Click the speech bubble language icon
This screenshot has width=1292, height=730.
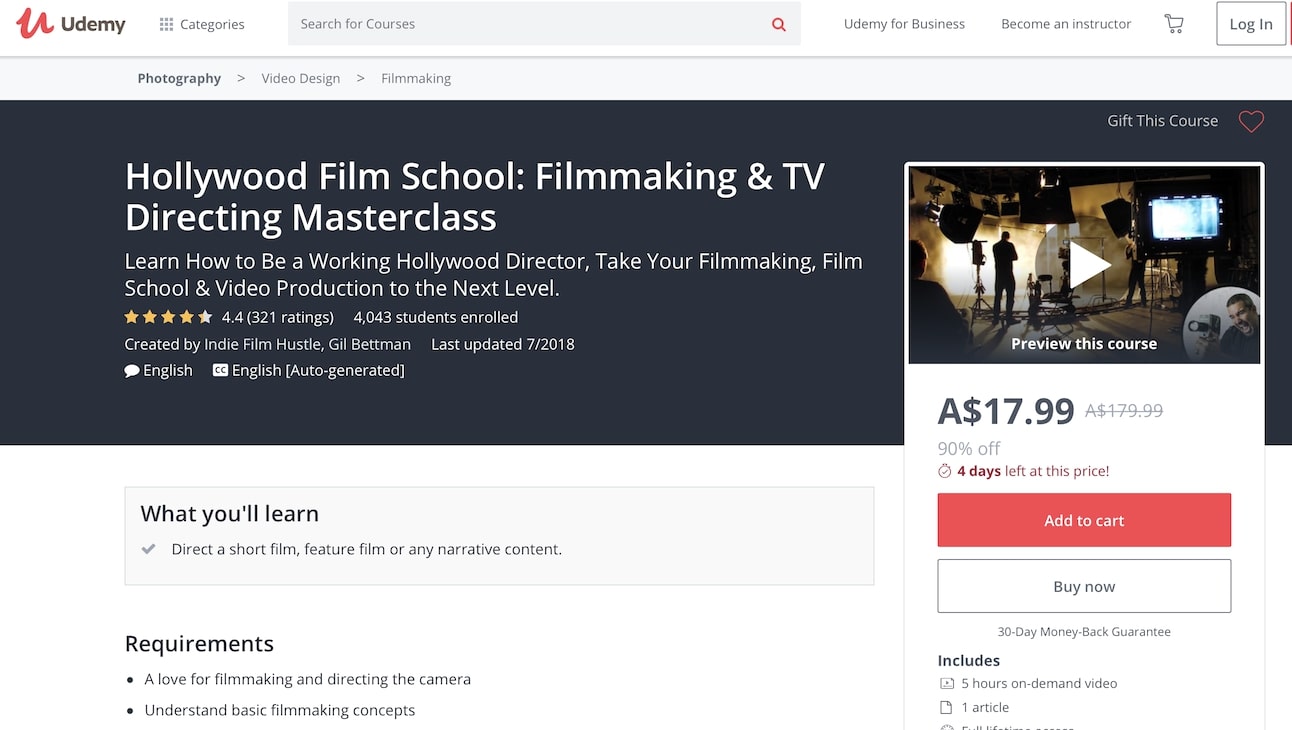tap(132, 370)
